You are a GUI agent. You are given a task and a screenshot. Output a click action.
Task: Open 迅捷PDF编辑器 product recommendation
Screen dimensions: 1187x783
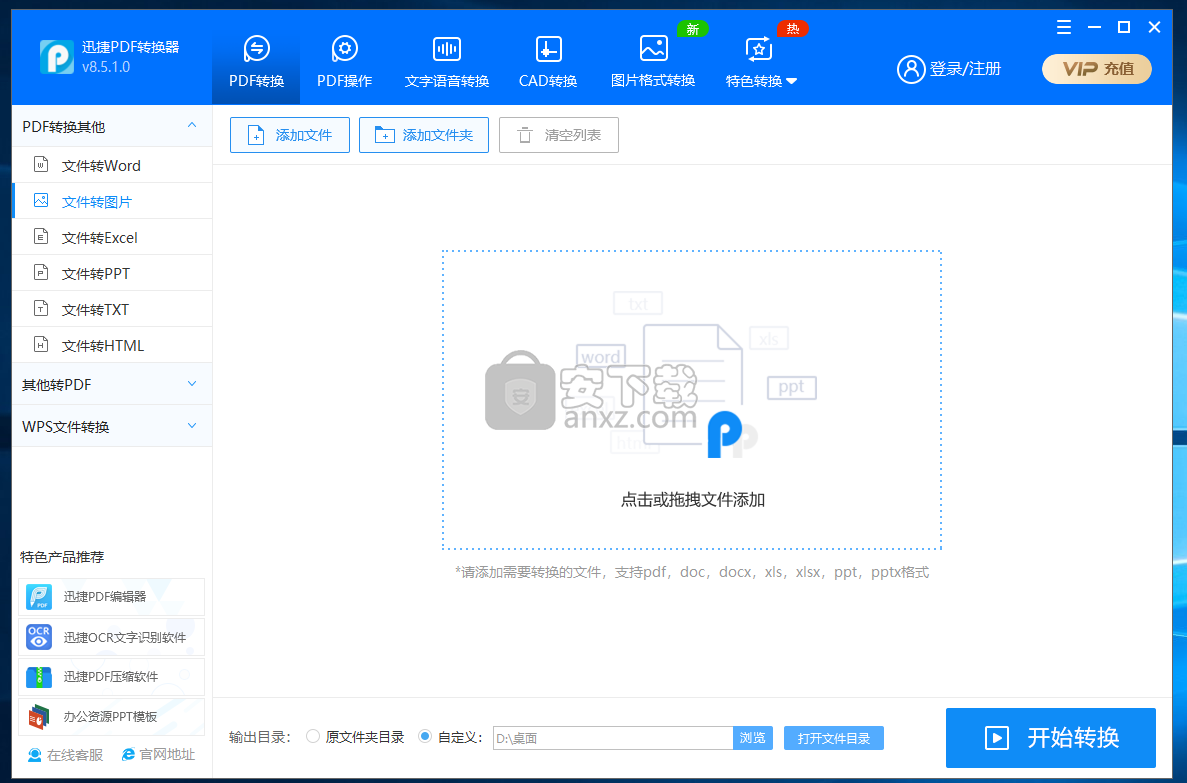(111, 597)
